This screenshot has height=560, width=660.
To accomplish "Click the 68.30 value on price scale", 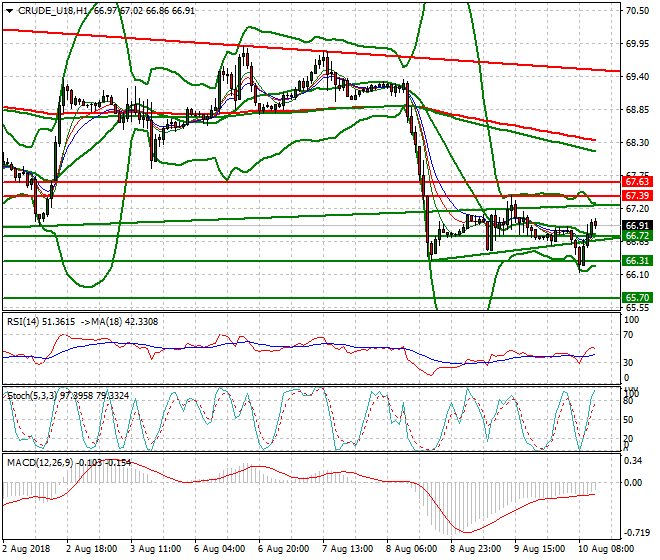I will [638, 143].
